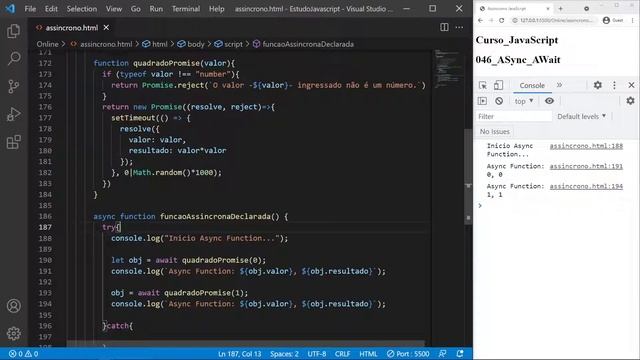Click HTML language mode selector
The image size is (640, 360).
pos(368,354)
